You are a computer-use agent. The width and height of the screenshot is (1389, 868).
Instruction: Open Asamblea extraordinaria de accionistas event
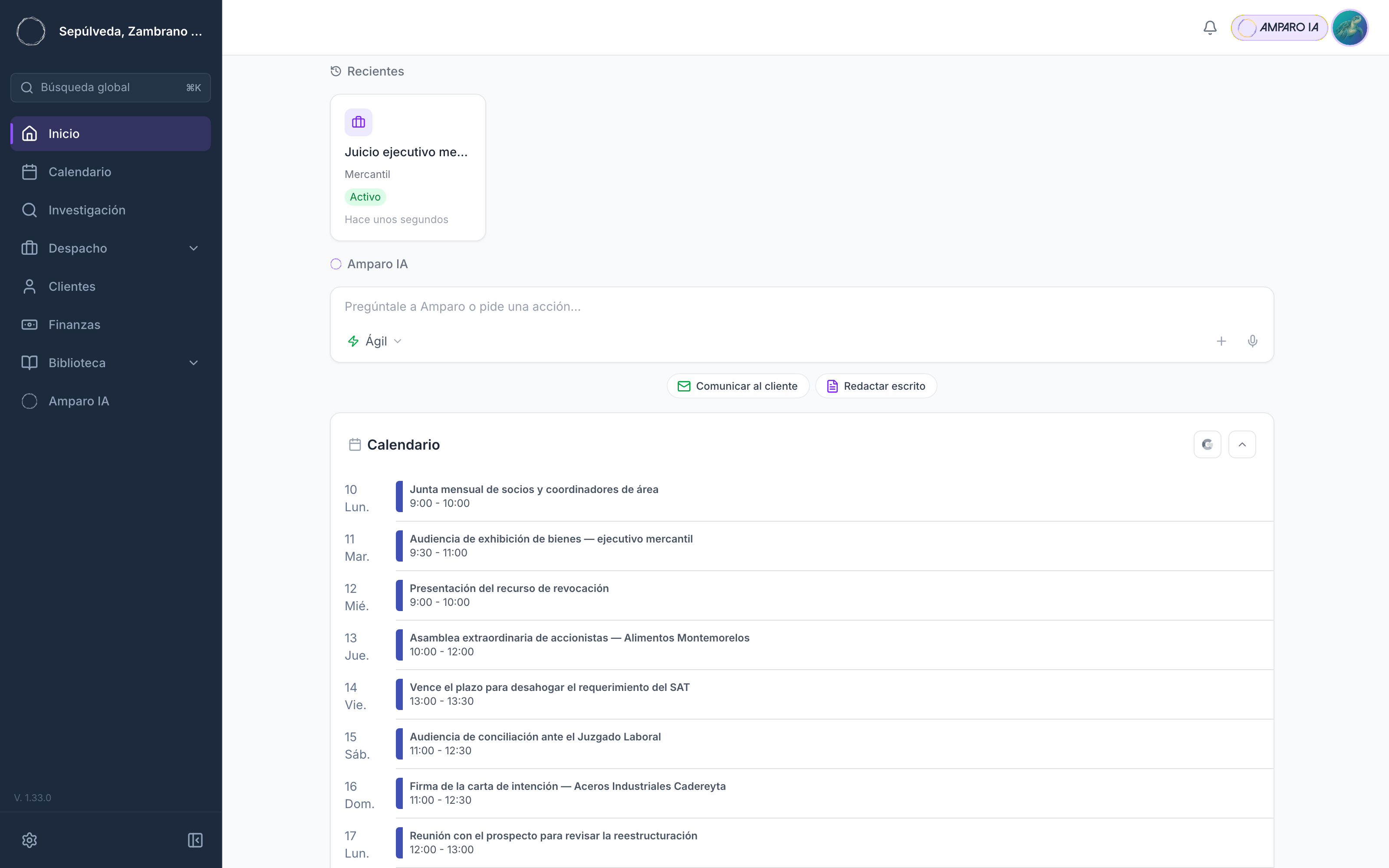click(x=834, y=644)
